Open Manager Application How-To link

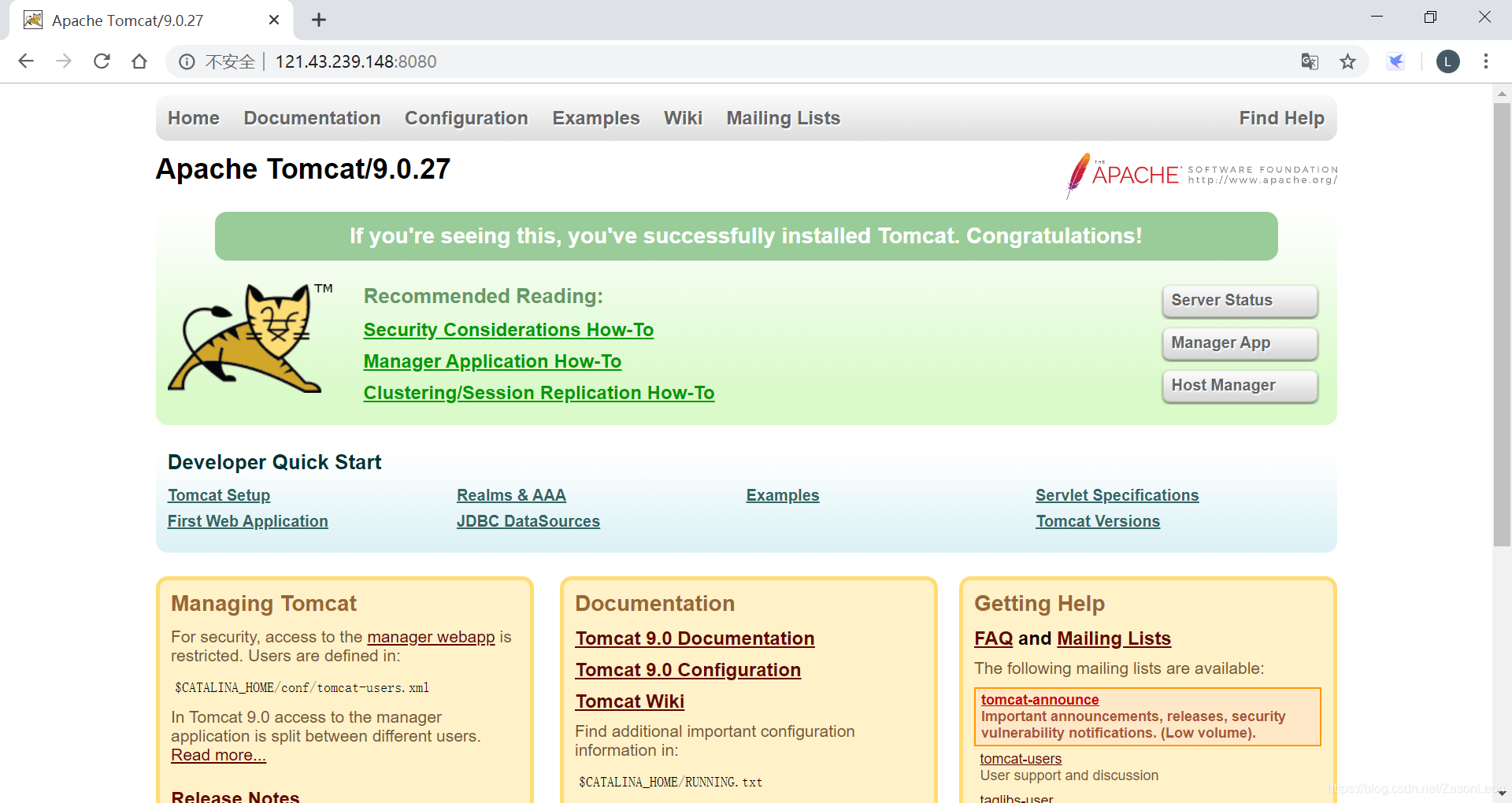pyautogui.click(x=492, y=361)
